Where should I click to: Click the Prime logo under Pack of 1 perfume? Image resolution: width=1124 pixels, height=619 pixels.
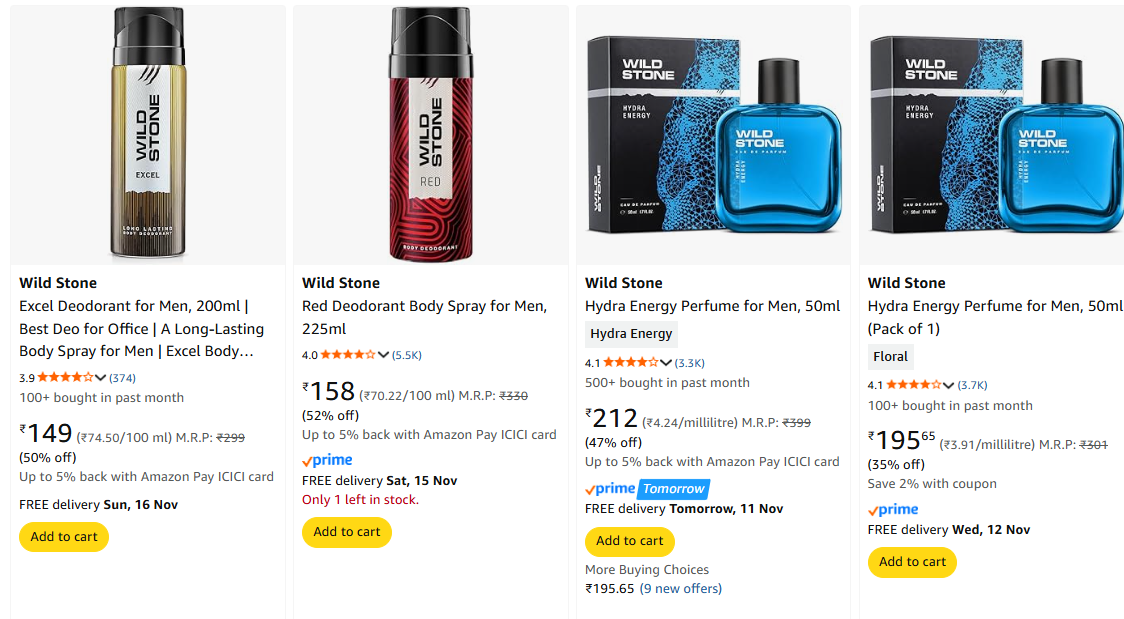[x=893, y=510]
